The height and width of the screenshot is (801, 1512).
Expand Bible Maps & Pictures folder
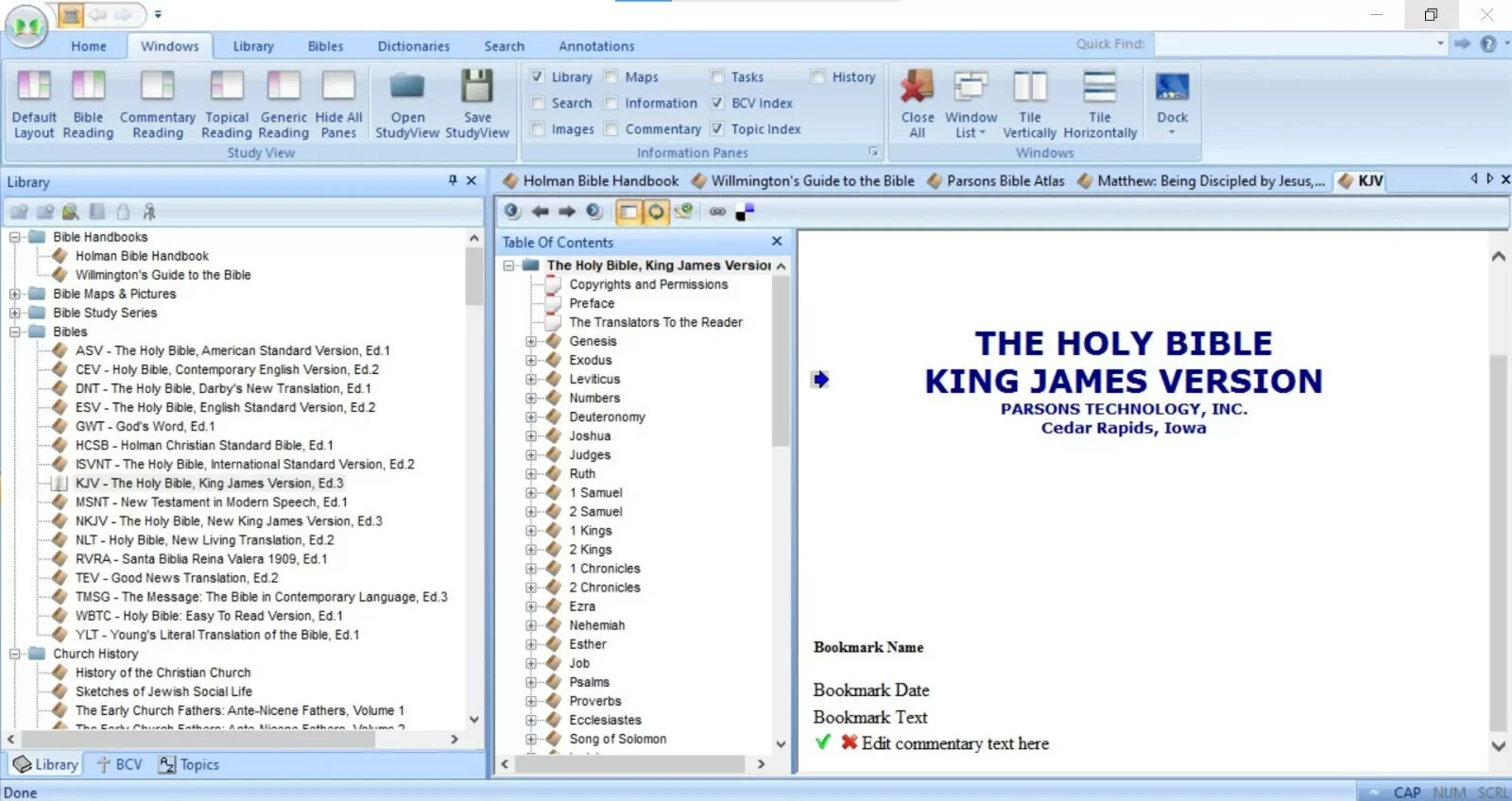tap(15, 294)
